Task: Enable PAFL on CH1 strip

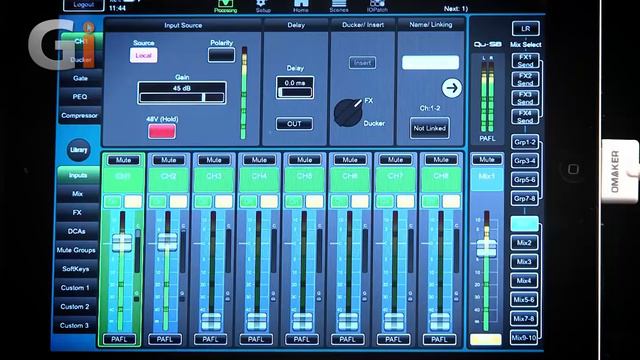Action: coord(119,339)
